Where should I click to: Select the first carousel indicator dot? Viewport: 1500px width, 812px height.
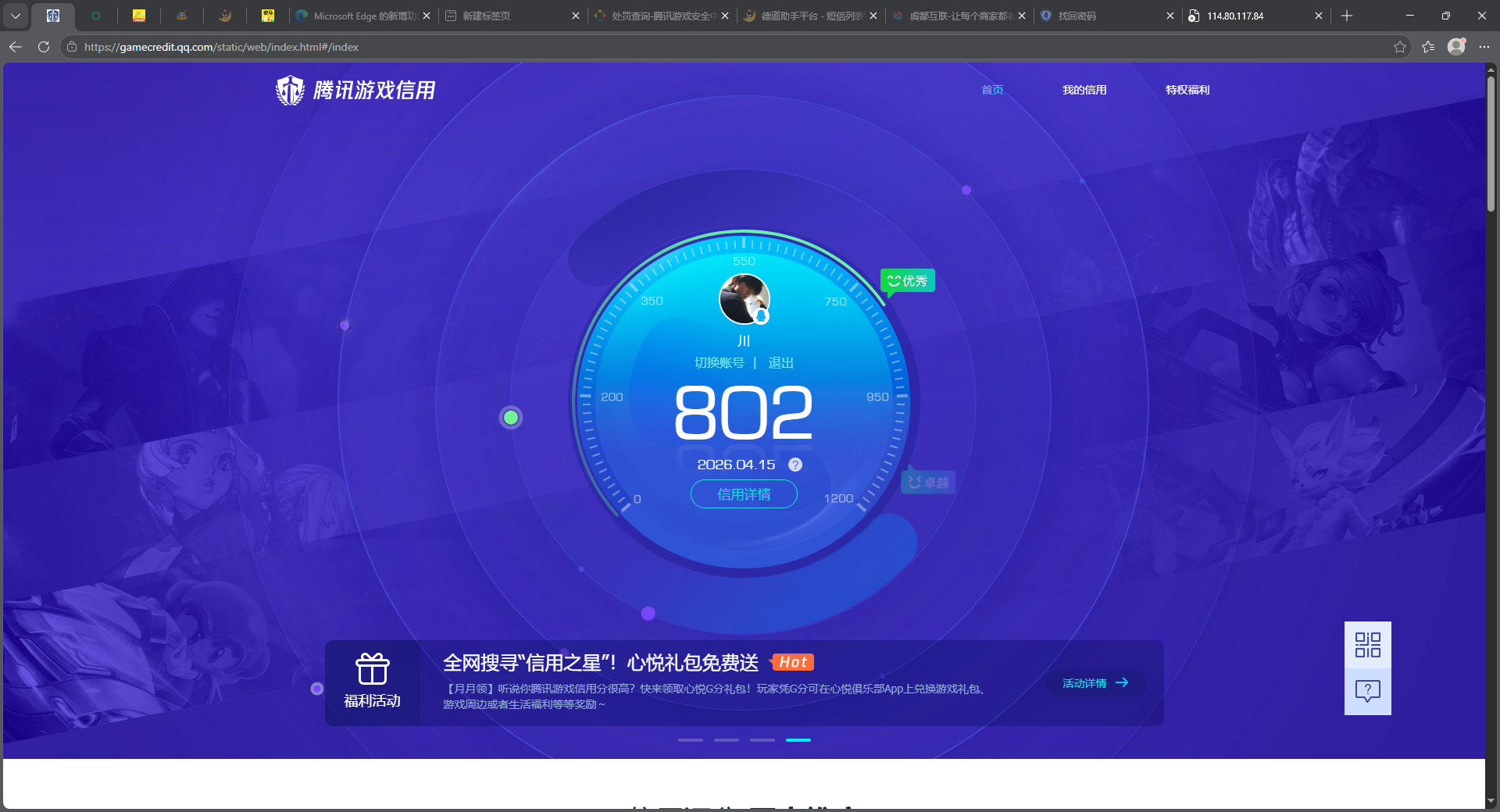(691, 740)
